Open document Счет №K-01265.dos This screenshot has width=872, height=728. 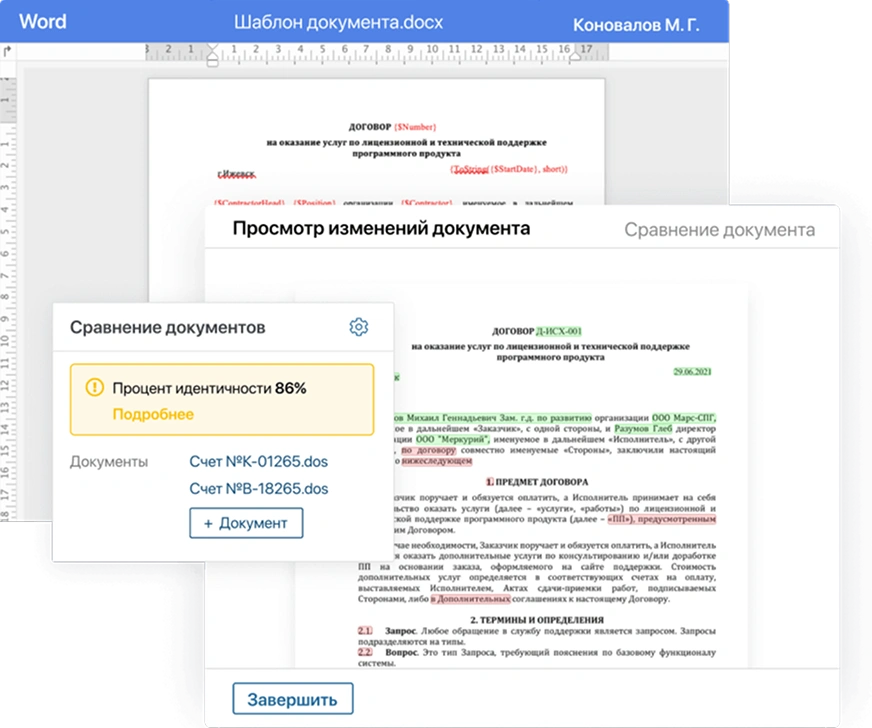point(259,462)
